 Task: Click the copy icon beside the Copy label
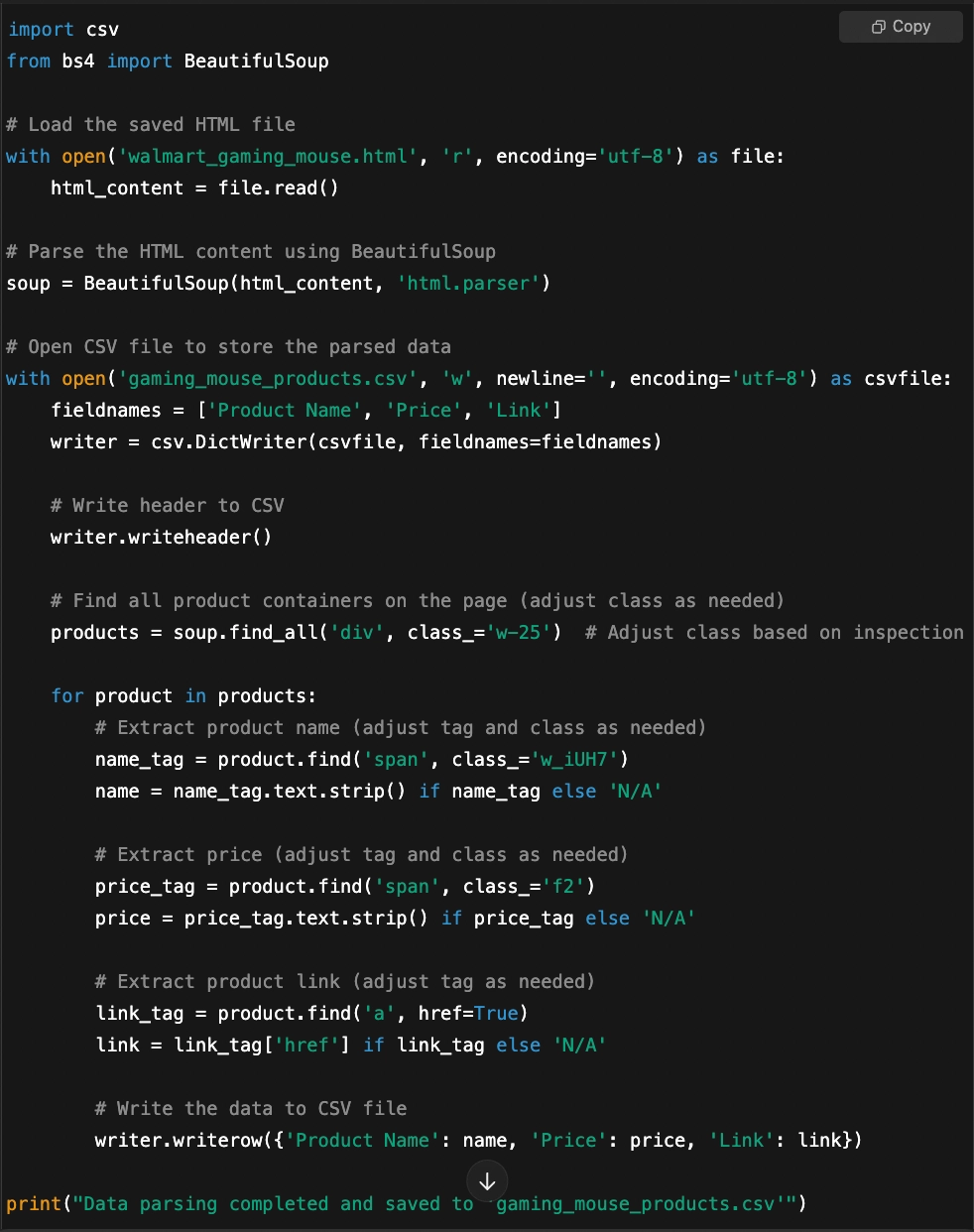point(878,27)
